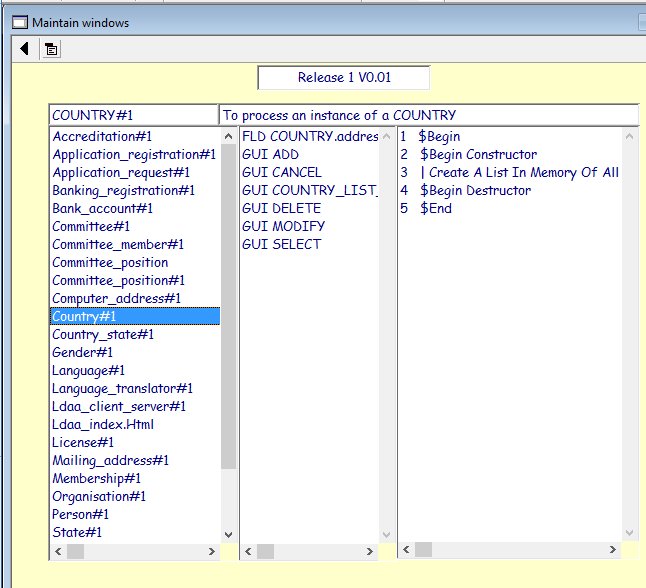This screenshot has height=588, width=646.
Task: Select the GUI ADD event
Action: [270, 154]
